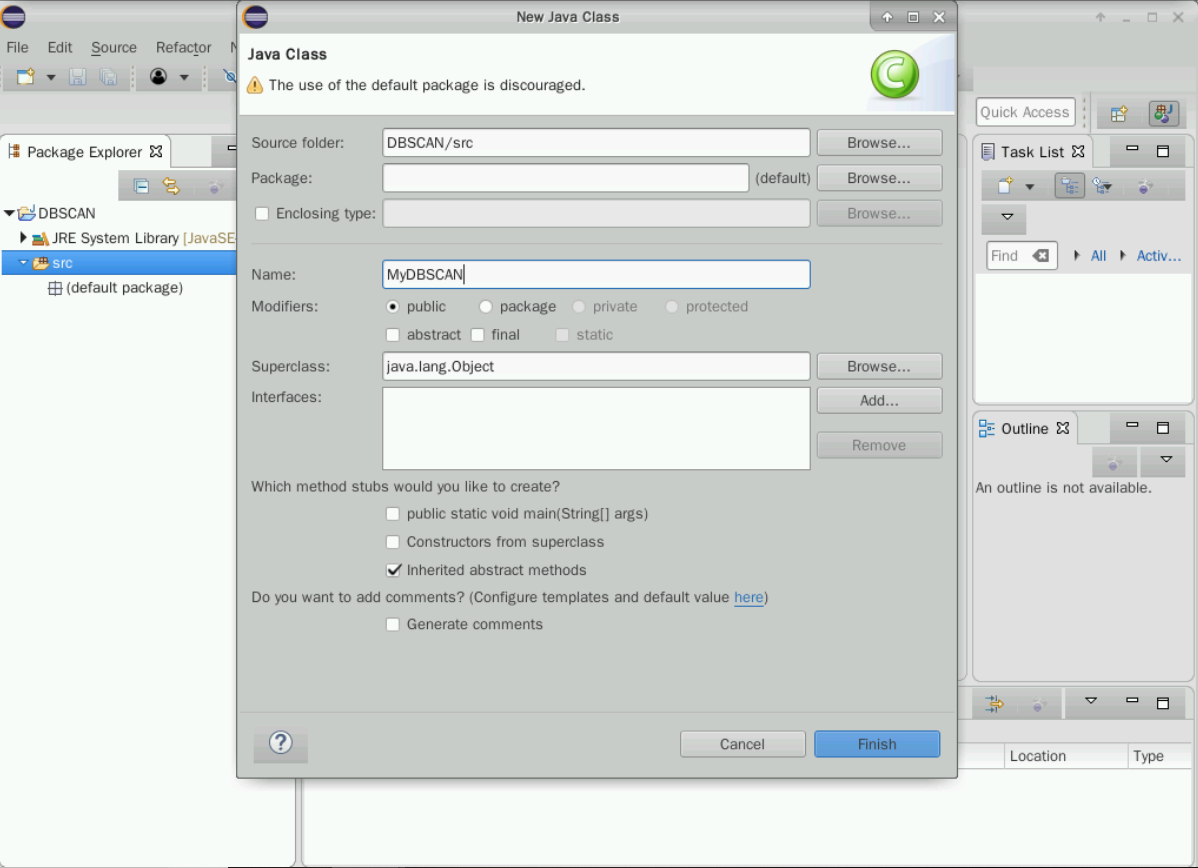The height and width of the screenshot is (868, 1198).
Task: Toggle Categorized view icon in Task List
Action: (x=1069, y=186)
